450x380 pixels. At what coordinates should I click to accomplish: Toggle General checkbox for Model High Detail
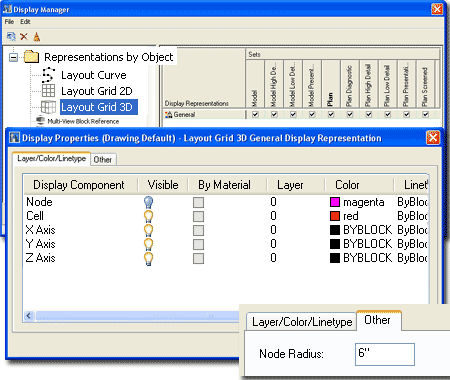274,114
